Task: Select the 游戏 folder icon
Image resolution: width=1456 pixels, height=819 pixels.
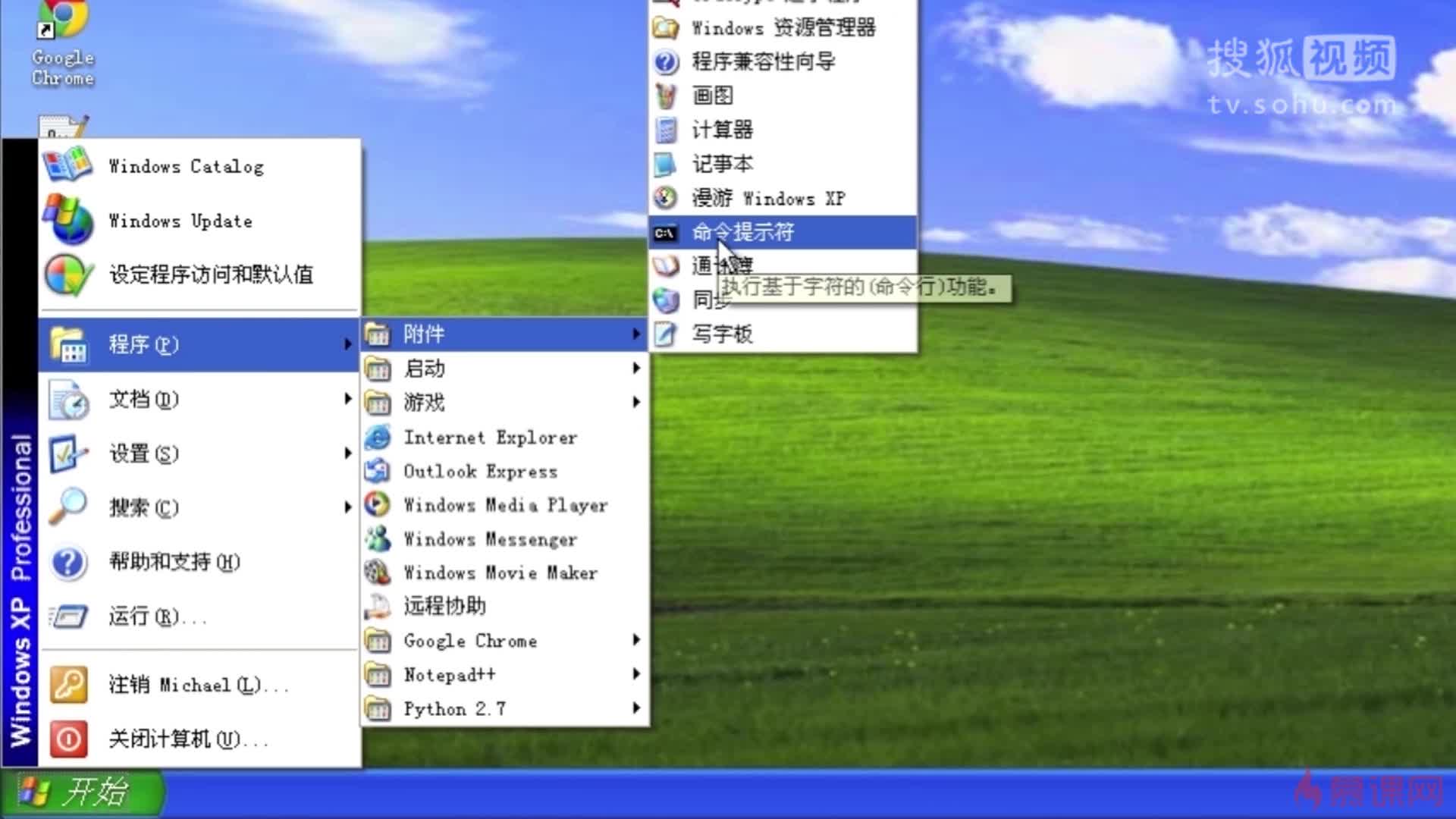Action: (x=378, y=403)
